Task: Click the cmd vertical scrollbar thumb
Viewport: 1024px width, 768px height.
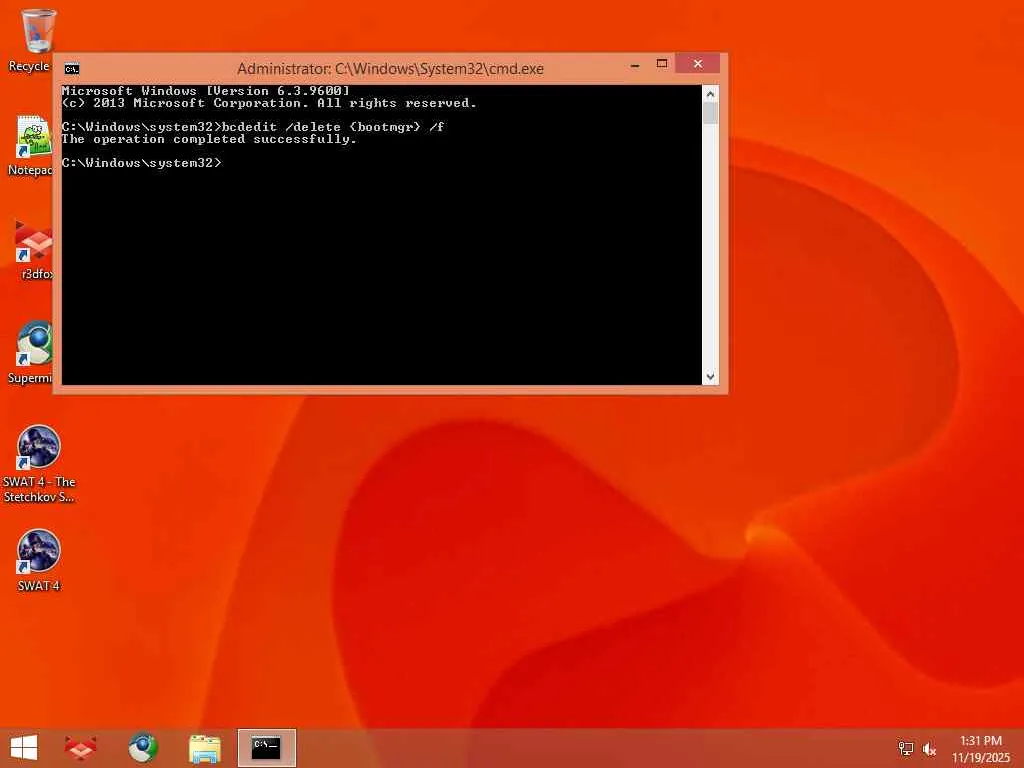Action: [711, 113]
